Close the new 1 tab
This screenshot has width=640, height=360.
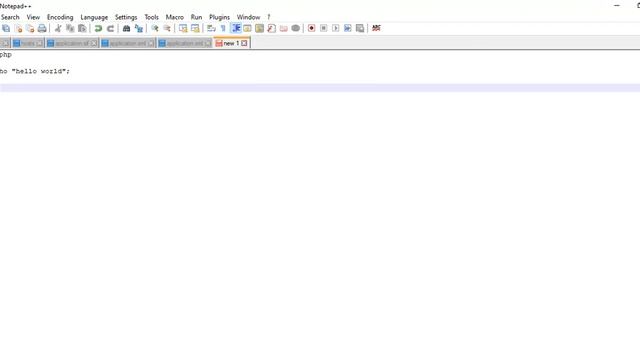[x=244, y=43]
